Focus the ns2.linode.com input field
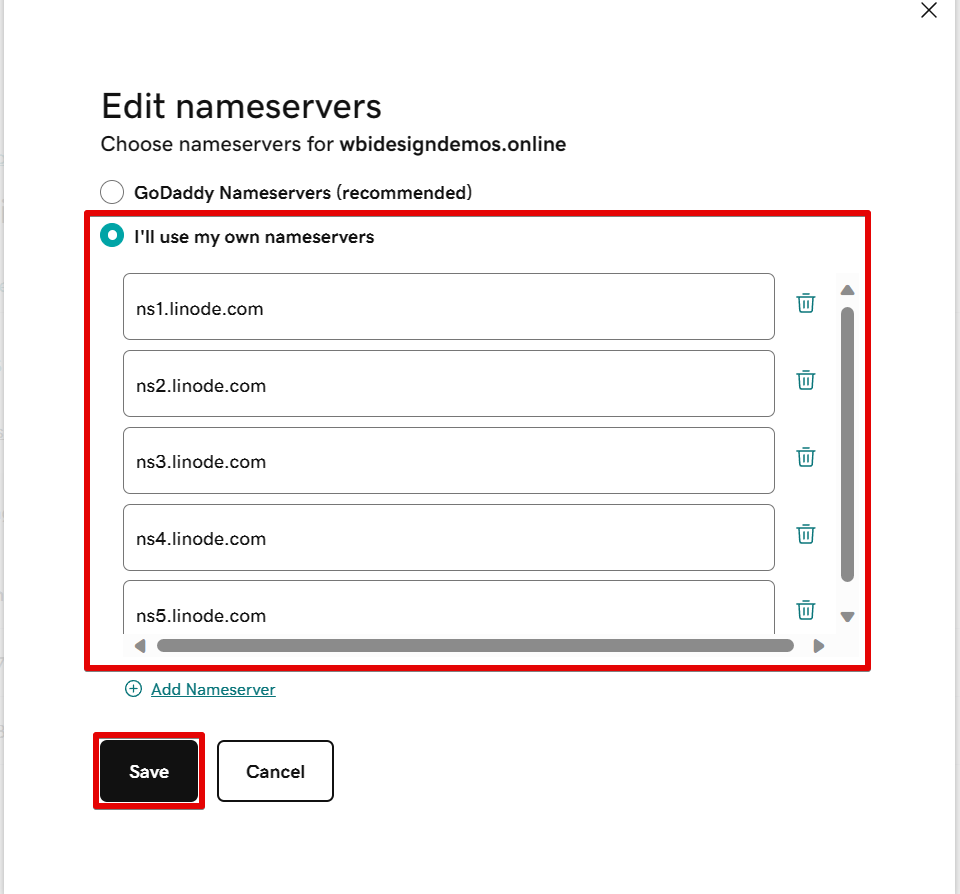The image size is (960, 894). click(x=449, y=384)
